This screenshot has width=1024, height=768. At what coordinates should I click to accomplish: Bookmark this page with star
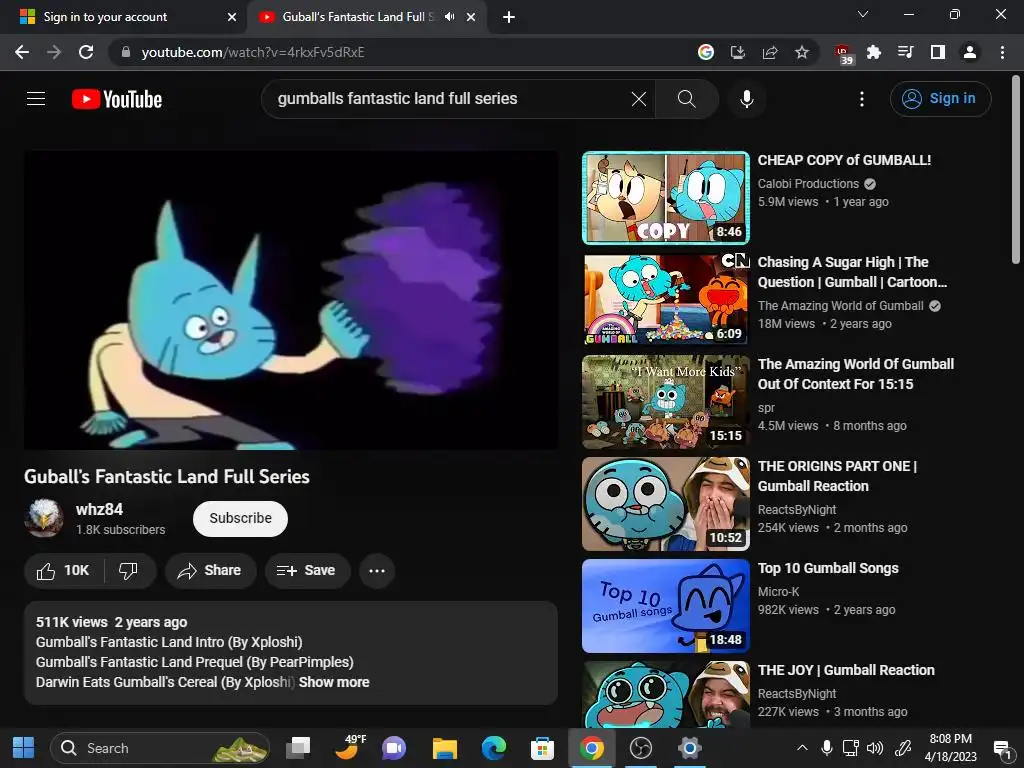pos(802,52)
